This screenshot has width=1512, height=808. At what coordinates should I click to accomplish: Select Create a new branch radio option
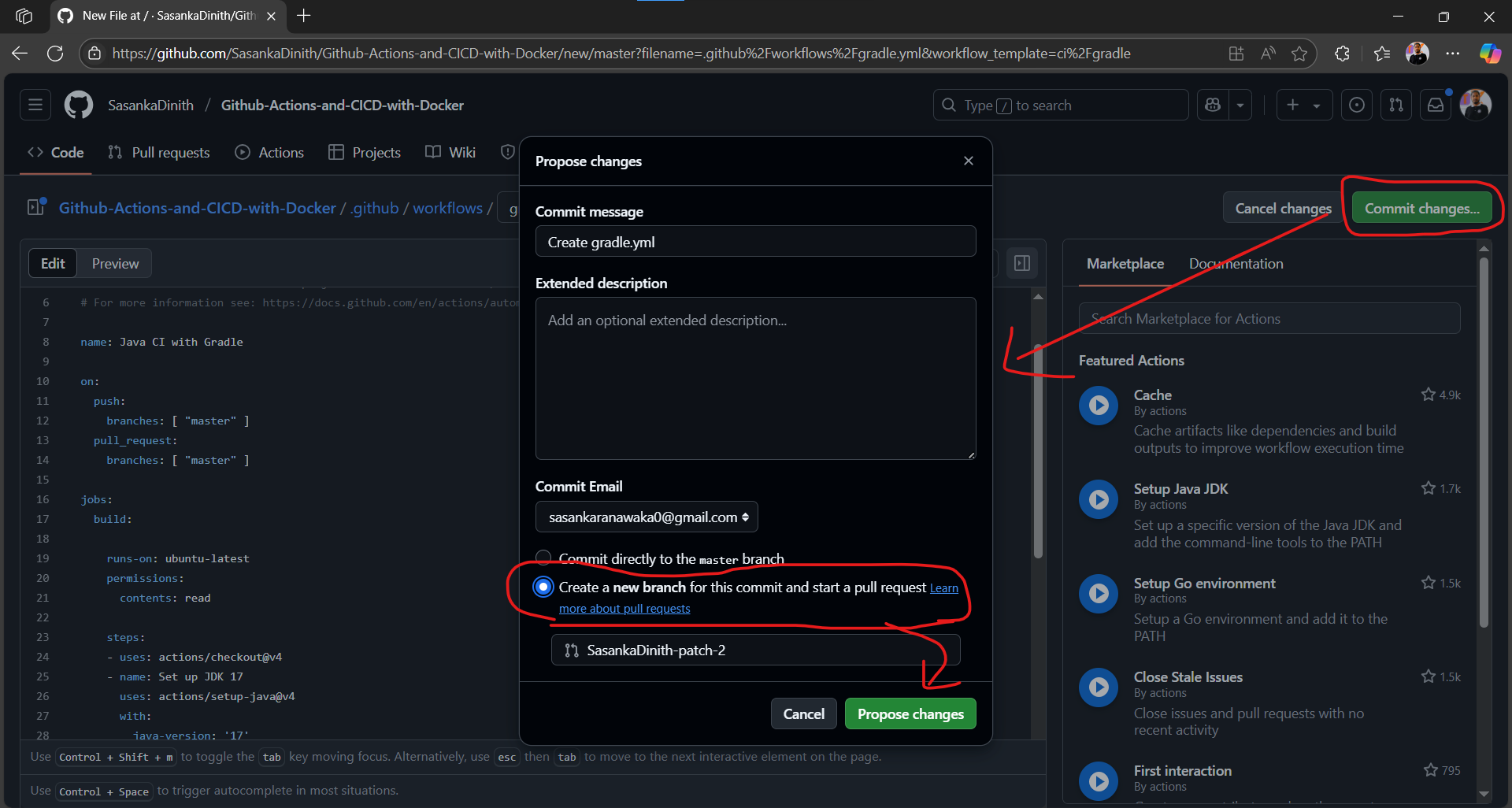(543, 587)
